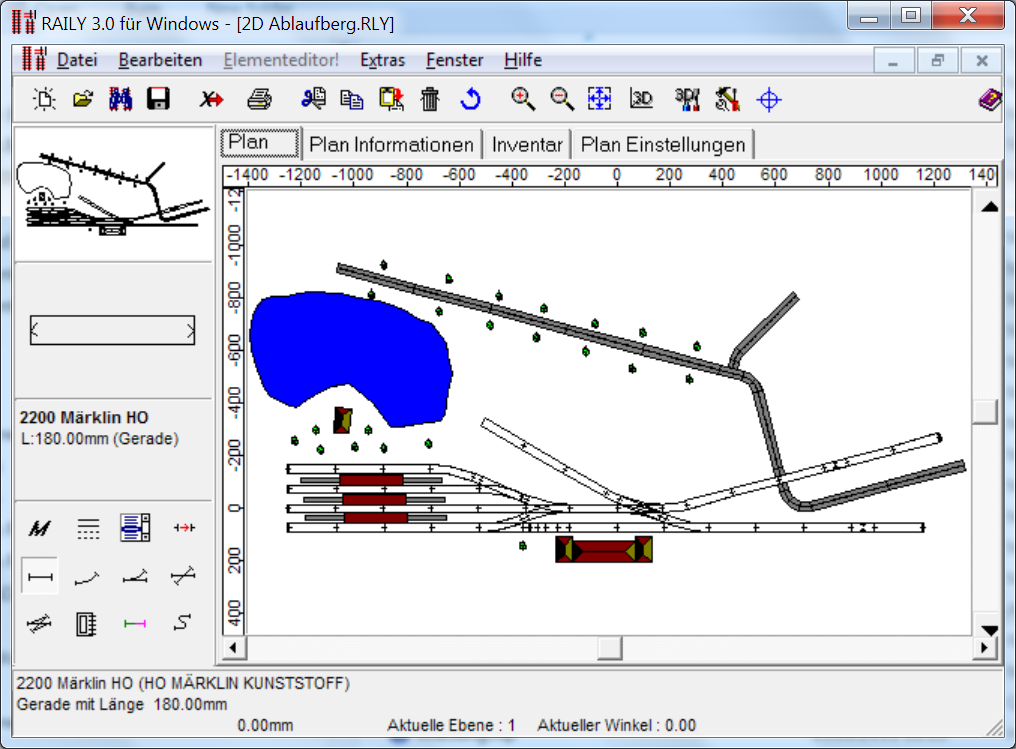
Task: Open the track list selector icon
Action: click(x=135, y=528)
